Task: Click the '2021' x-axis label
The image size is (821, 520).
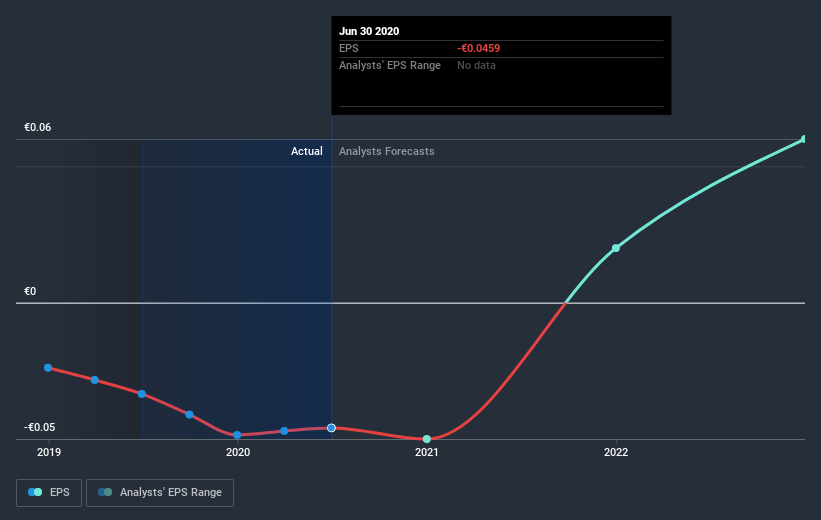Action: pyautogui.click(x=427, y=452)
